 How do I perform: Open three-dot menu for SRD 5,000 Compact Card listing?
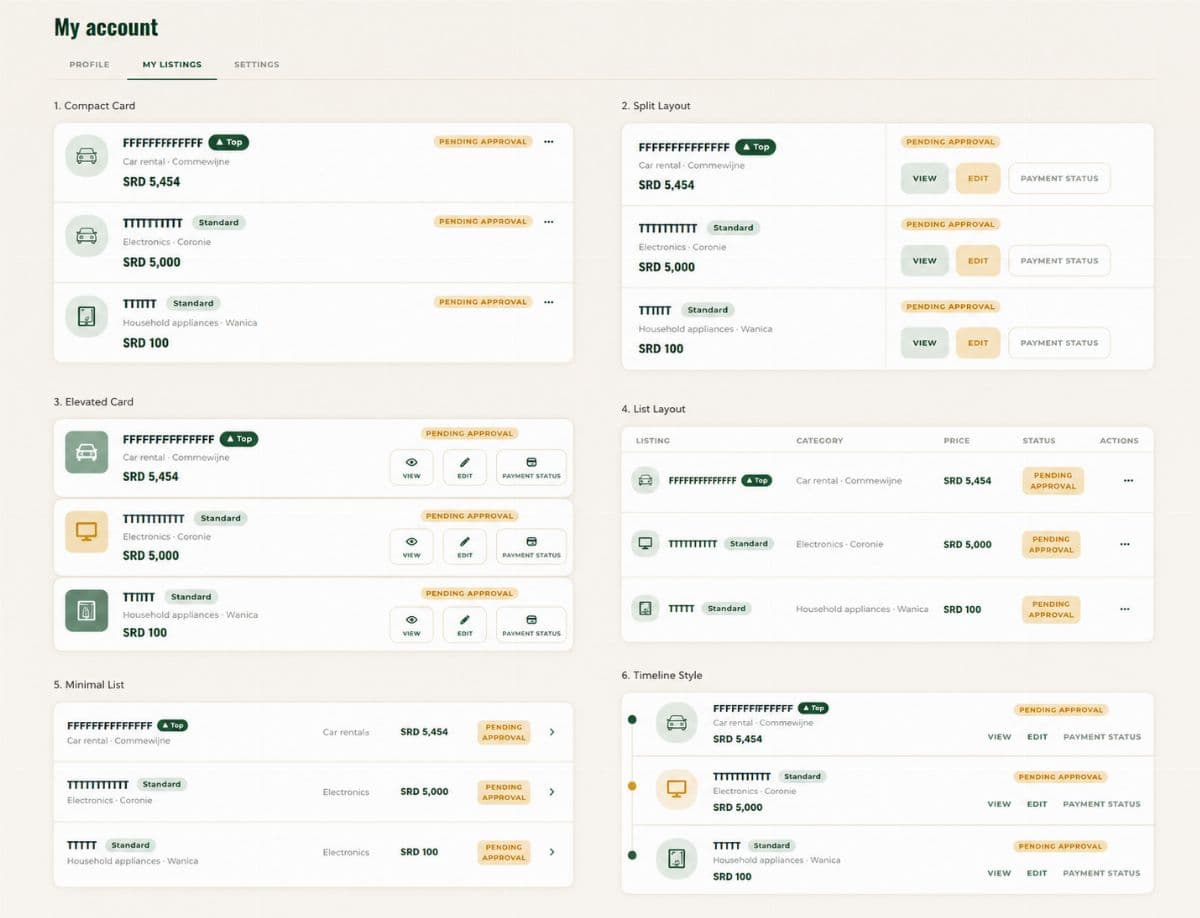point(548,222)
